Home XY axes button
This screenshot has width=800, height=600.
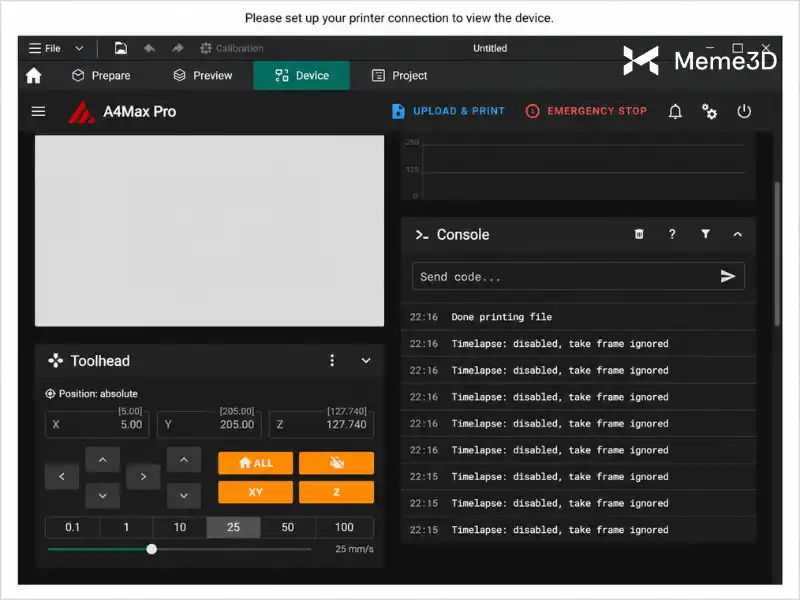256,492
